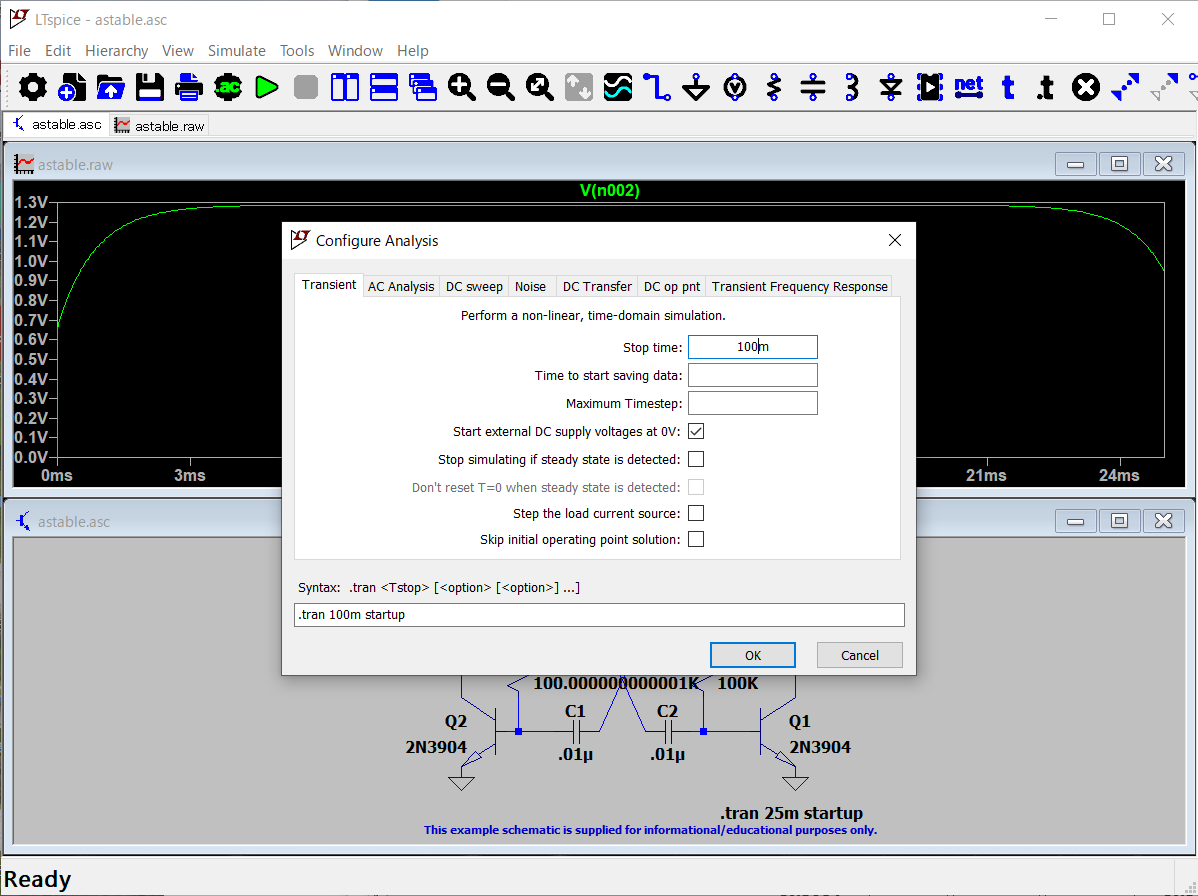Click into the Maximum Timestep field
The height and width of the screenshot is (896, 1198).
(752, 404)
